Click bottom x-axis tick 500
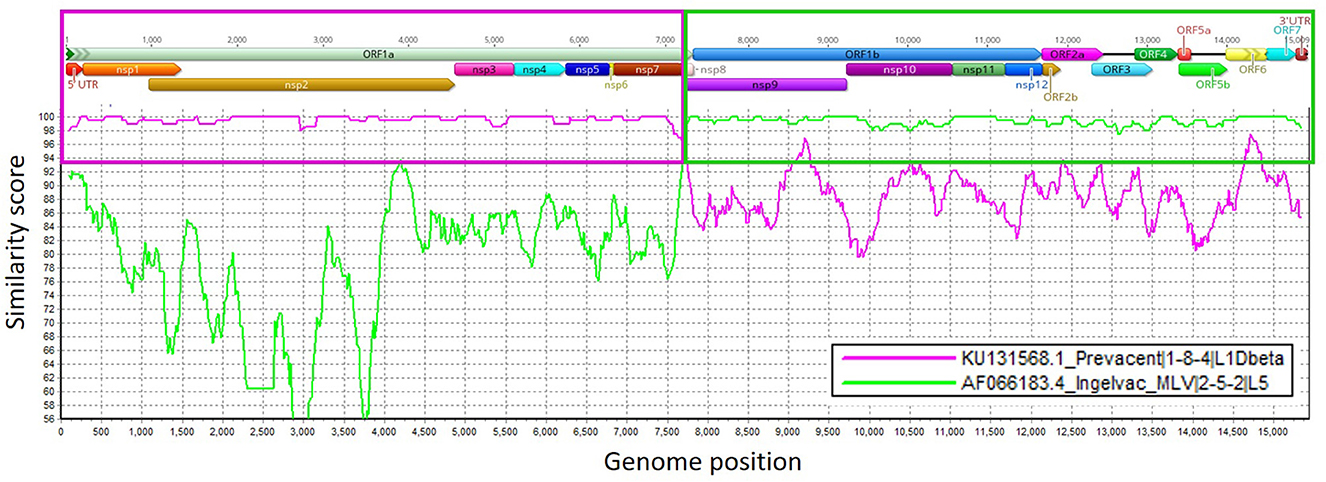1326x482 pixels. 102,432
